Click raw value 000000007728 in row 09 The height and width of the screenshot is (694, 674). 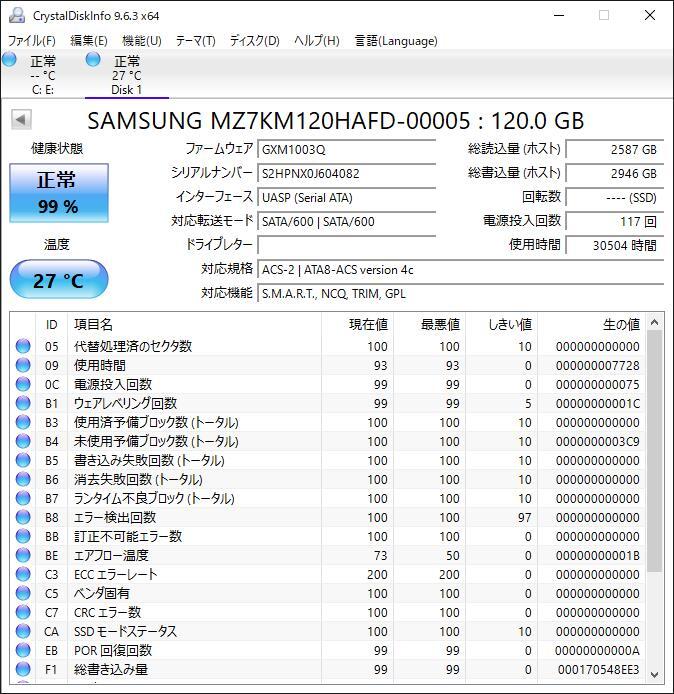pos(598,365)
